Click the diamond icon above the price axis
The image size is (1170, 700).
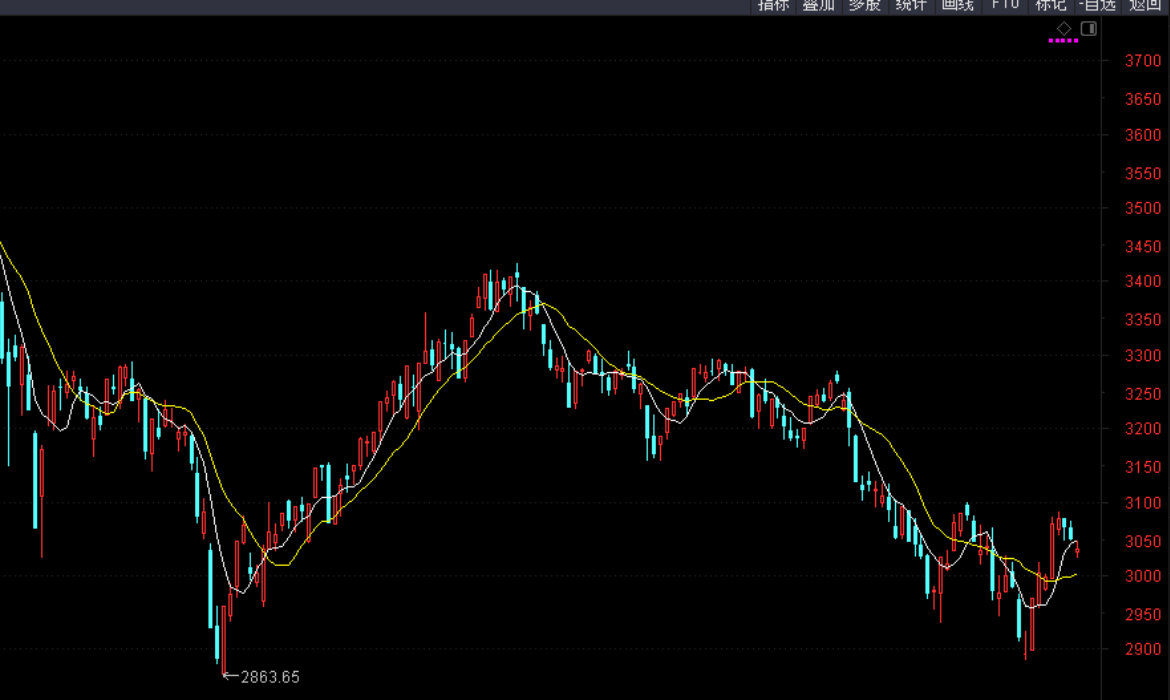[1064, 28]
